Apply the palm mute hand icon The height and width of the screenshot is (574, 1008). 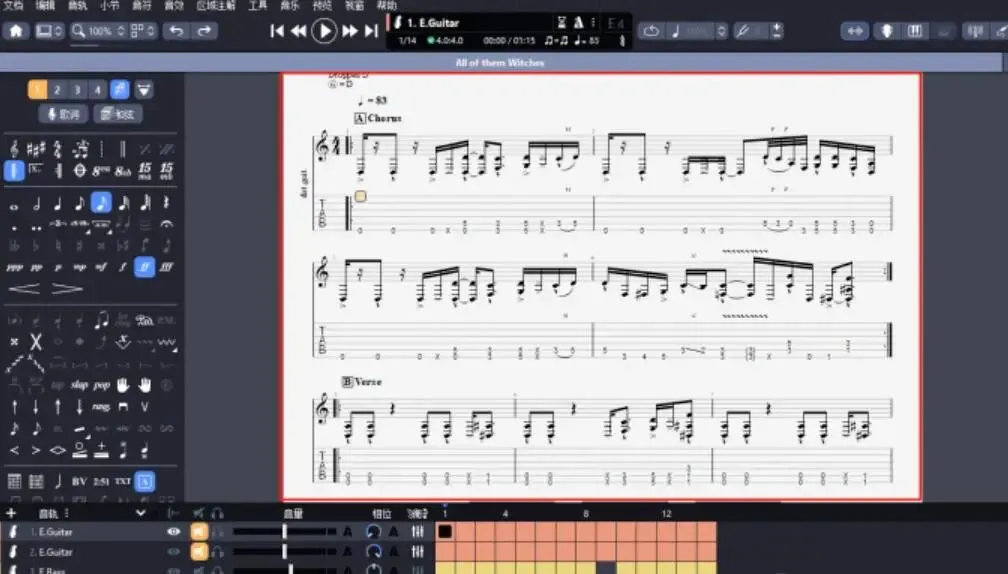123,385
